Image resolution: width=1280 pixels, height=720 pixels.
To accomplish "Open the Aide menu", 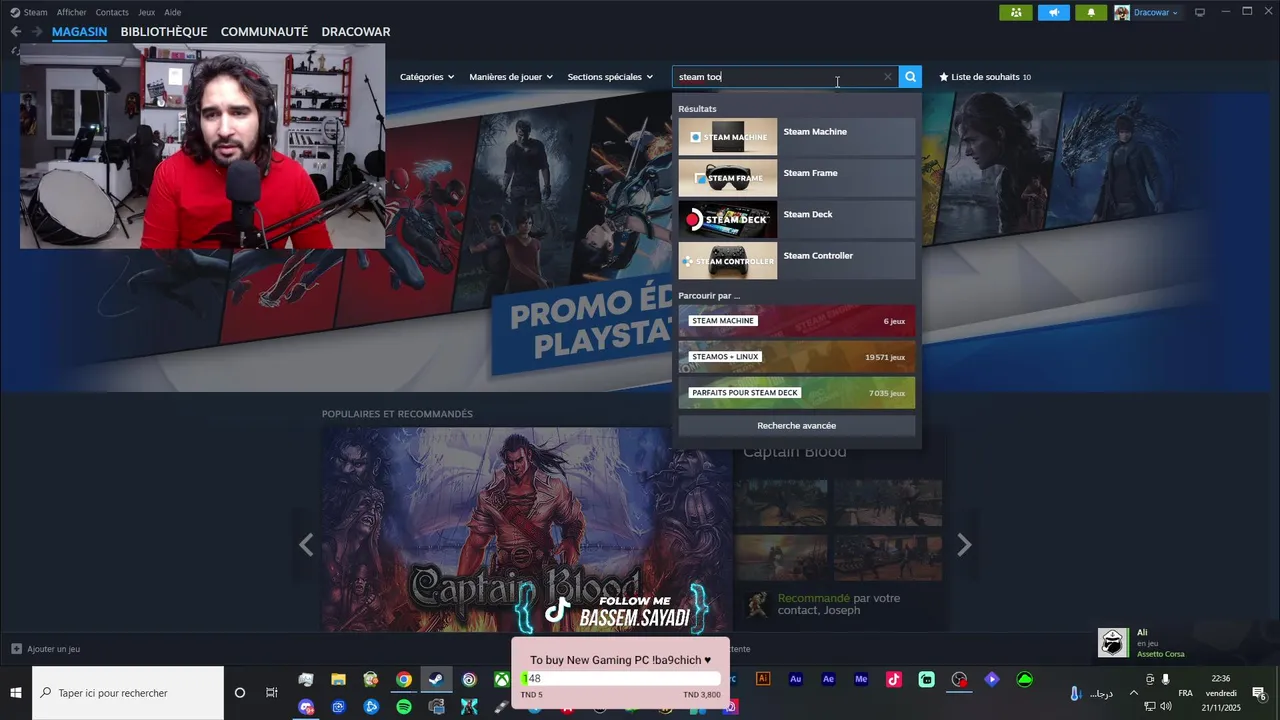I will [x=173, y=12].
